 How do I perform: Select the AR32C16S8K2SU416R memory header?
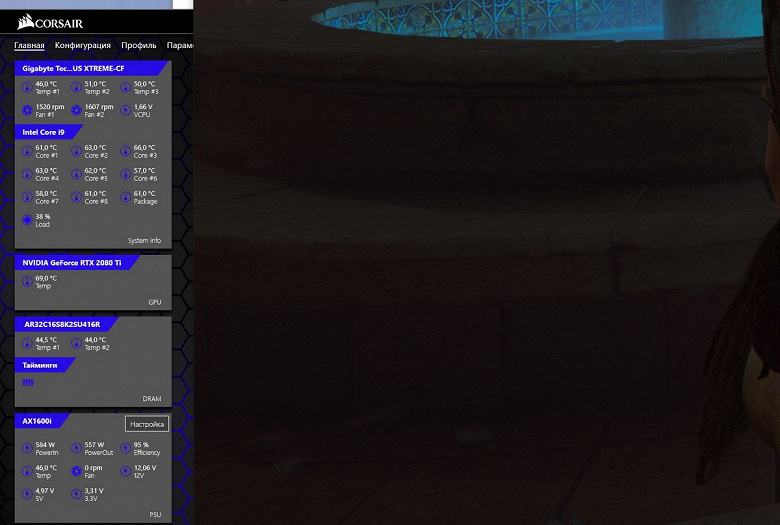click(x=66, y=324)
